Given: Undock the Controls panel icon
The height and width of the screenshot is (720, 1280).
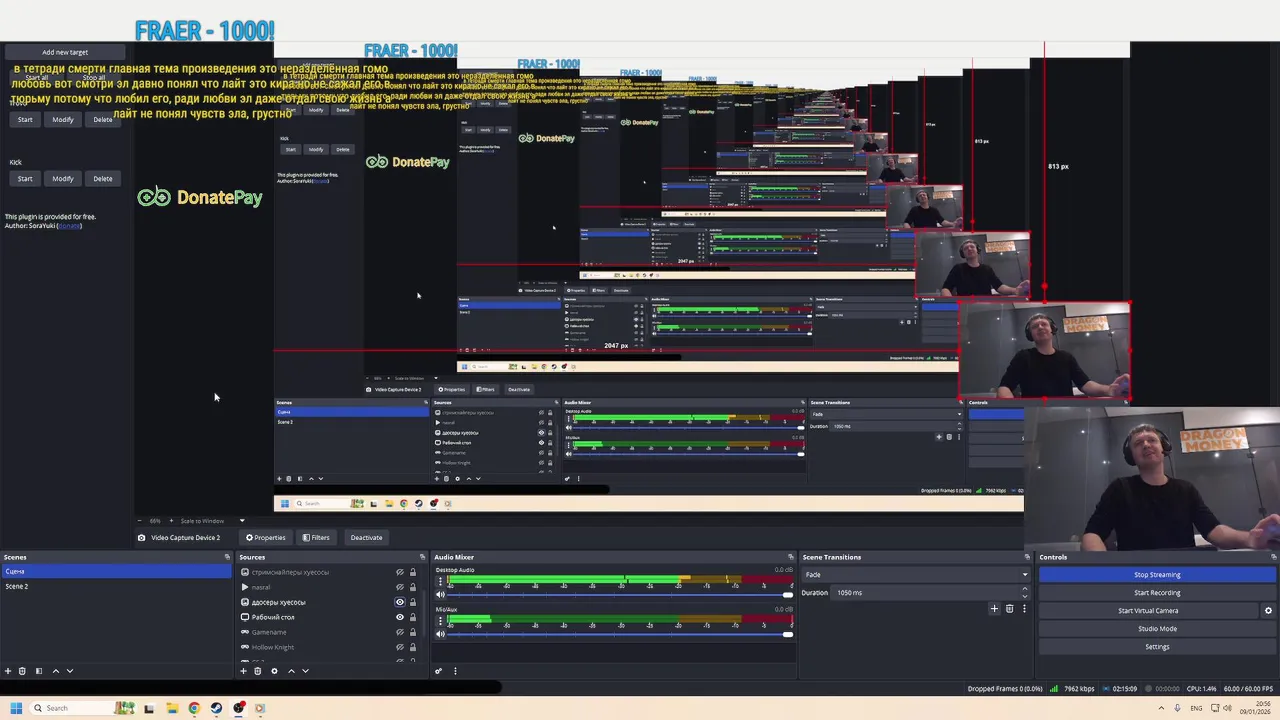Looking at the screenshot, I should [1273, 557].
